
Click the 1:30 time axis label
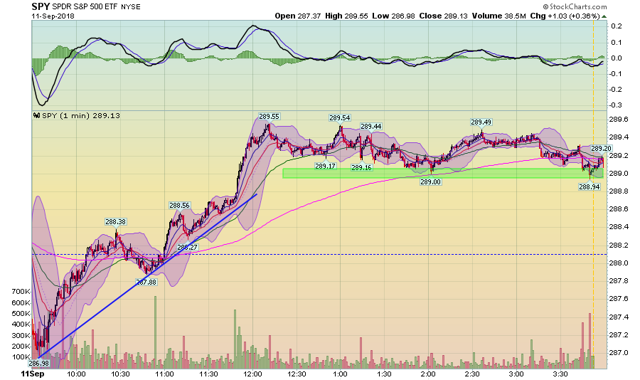tap(384, 374)
